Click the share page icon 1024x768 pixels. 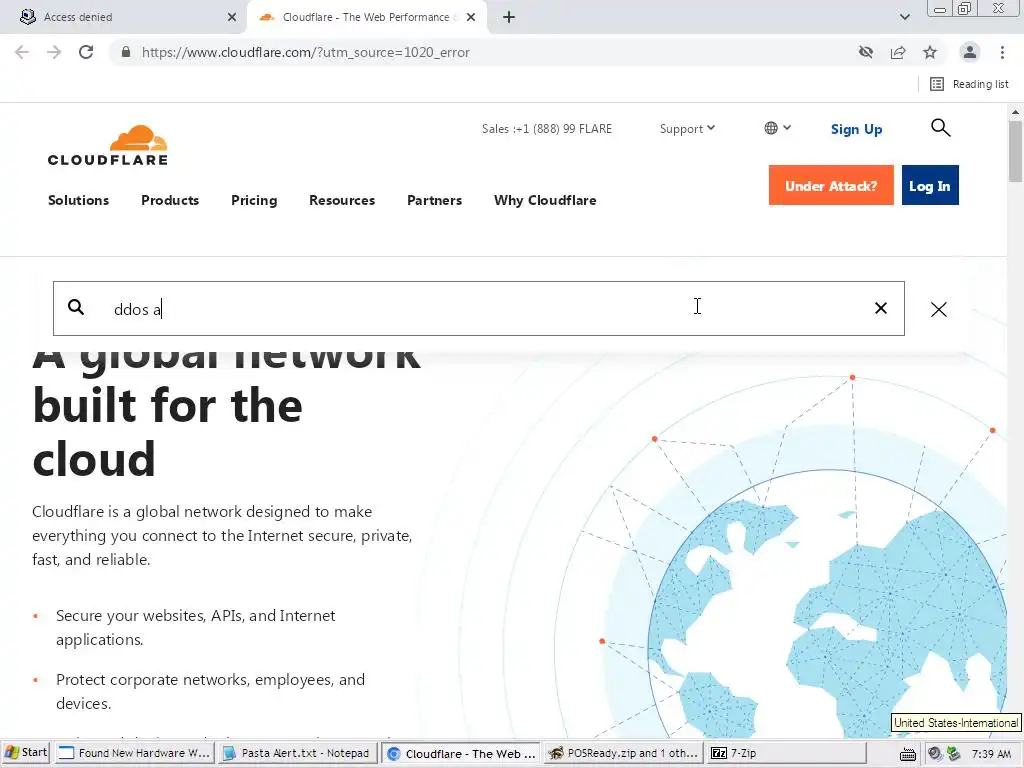[898, 52]
